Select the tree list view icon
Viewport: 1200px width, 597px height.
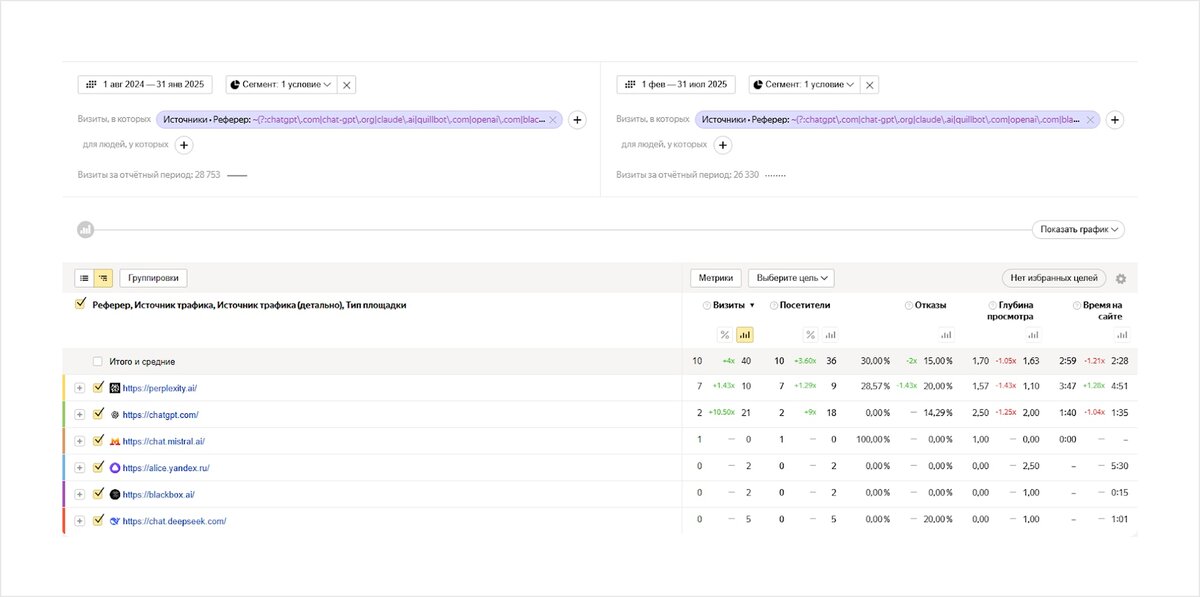tap(102, 278)
